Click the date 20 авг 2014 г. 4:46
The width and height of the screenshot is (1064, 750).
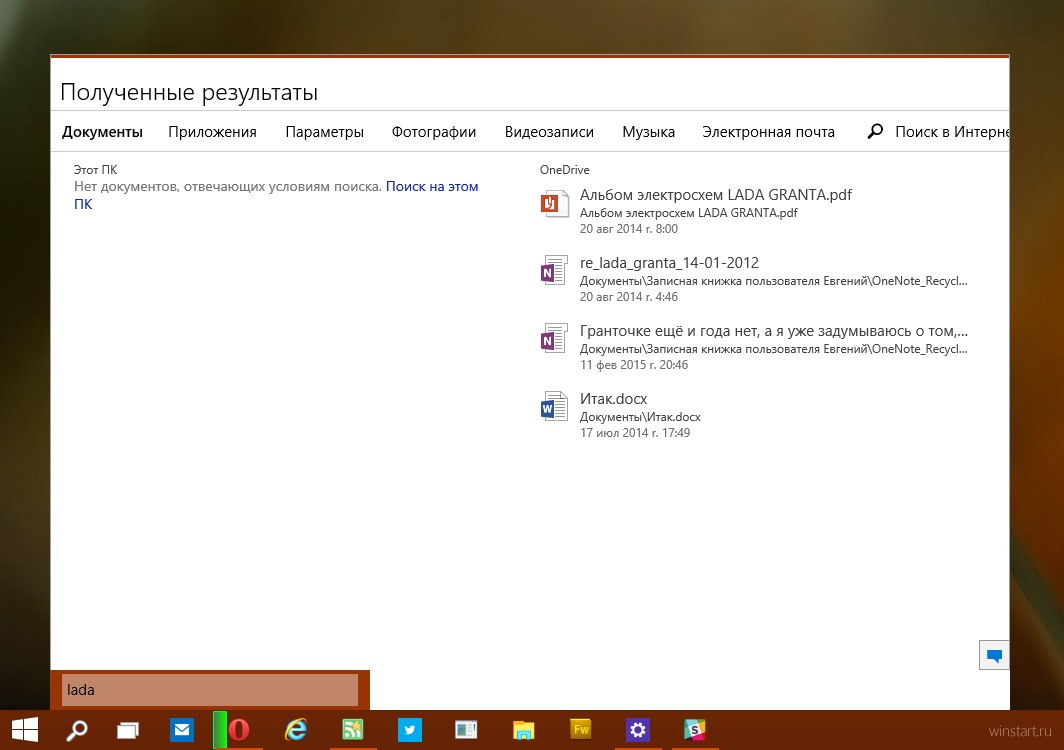coord(628,297)
